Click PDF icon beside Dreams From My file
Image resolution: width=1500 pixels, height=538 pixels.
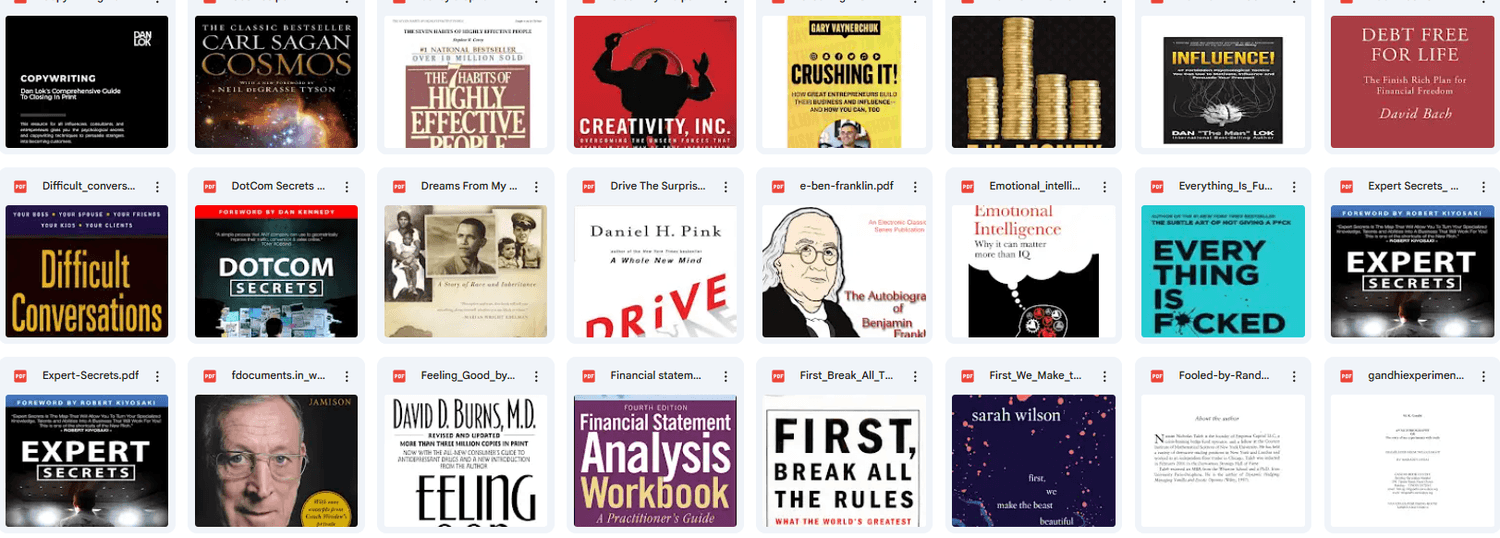pos(399,187)
